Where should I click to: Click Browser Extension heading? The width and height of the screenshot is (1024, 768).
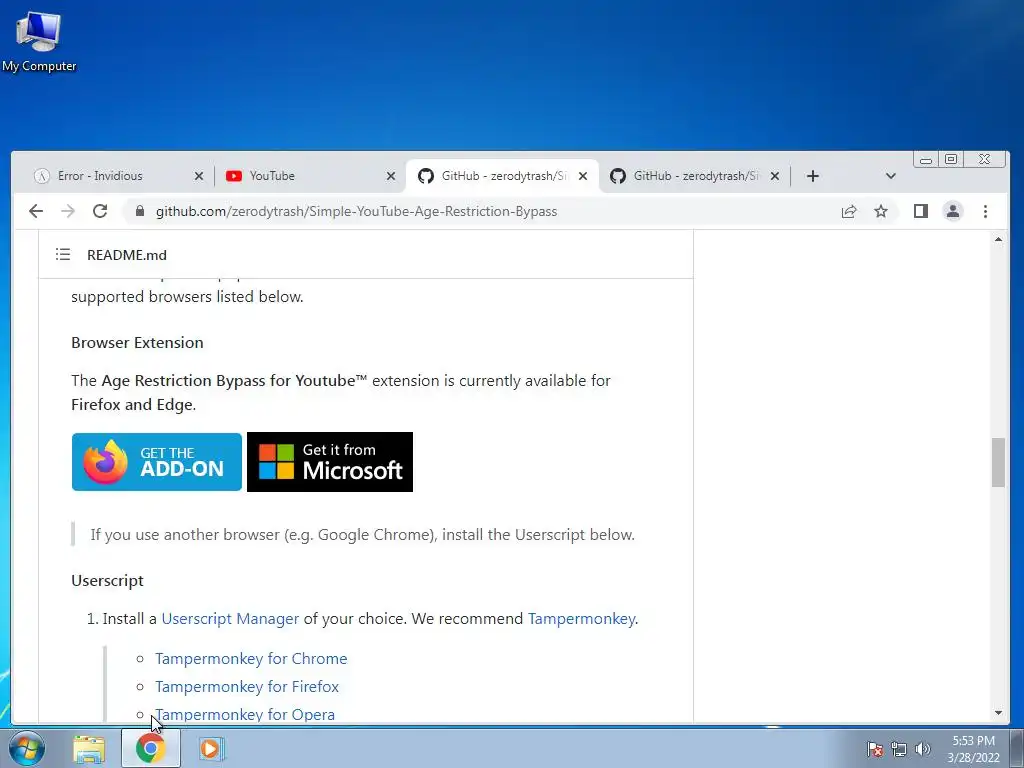137,343
